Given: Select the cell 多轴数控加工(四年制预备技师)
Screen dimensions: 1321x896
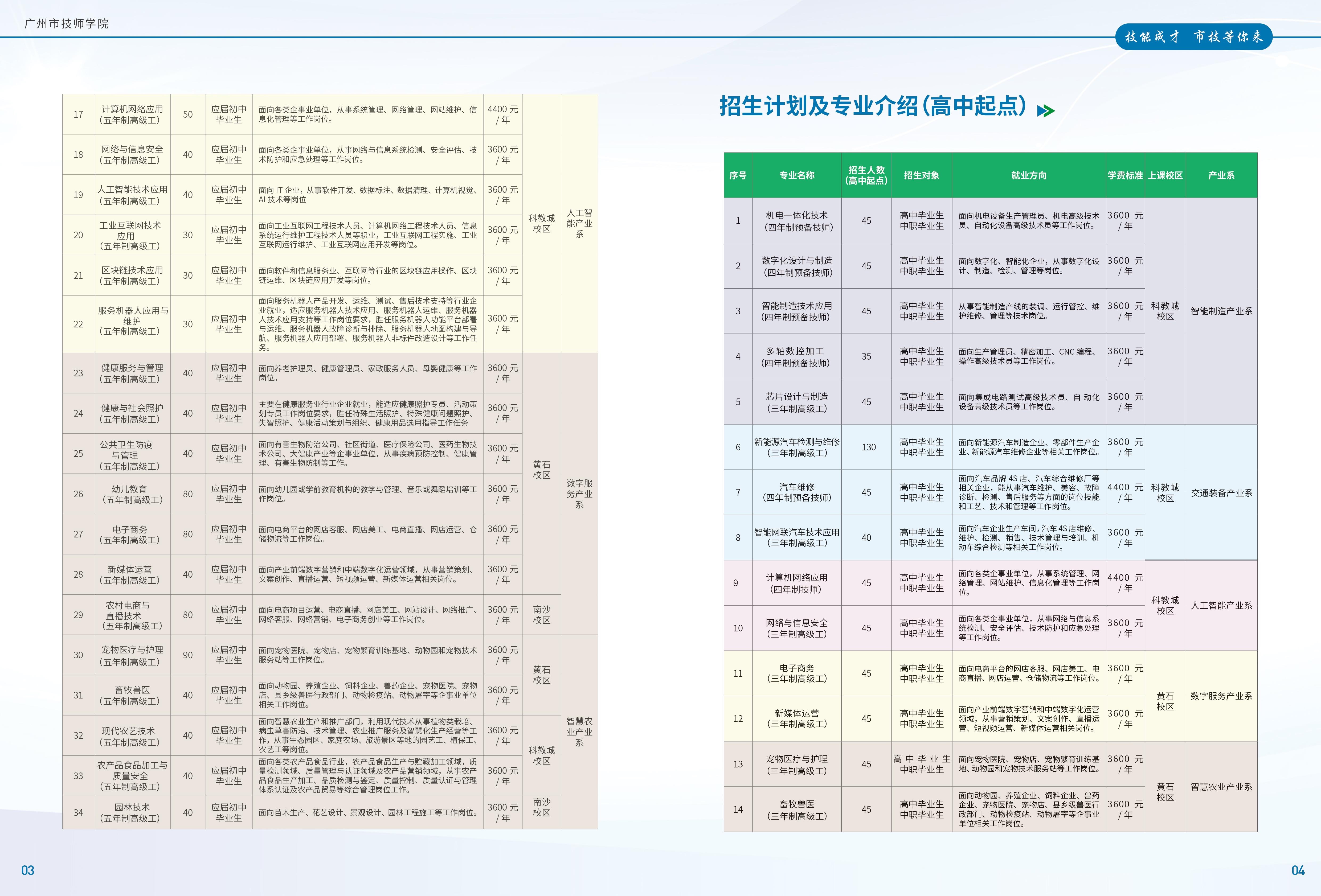Looking at the screenshot, I should tap(796, 357).
